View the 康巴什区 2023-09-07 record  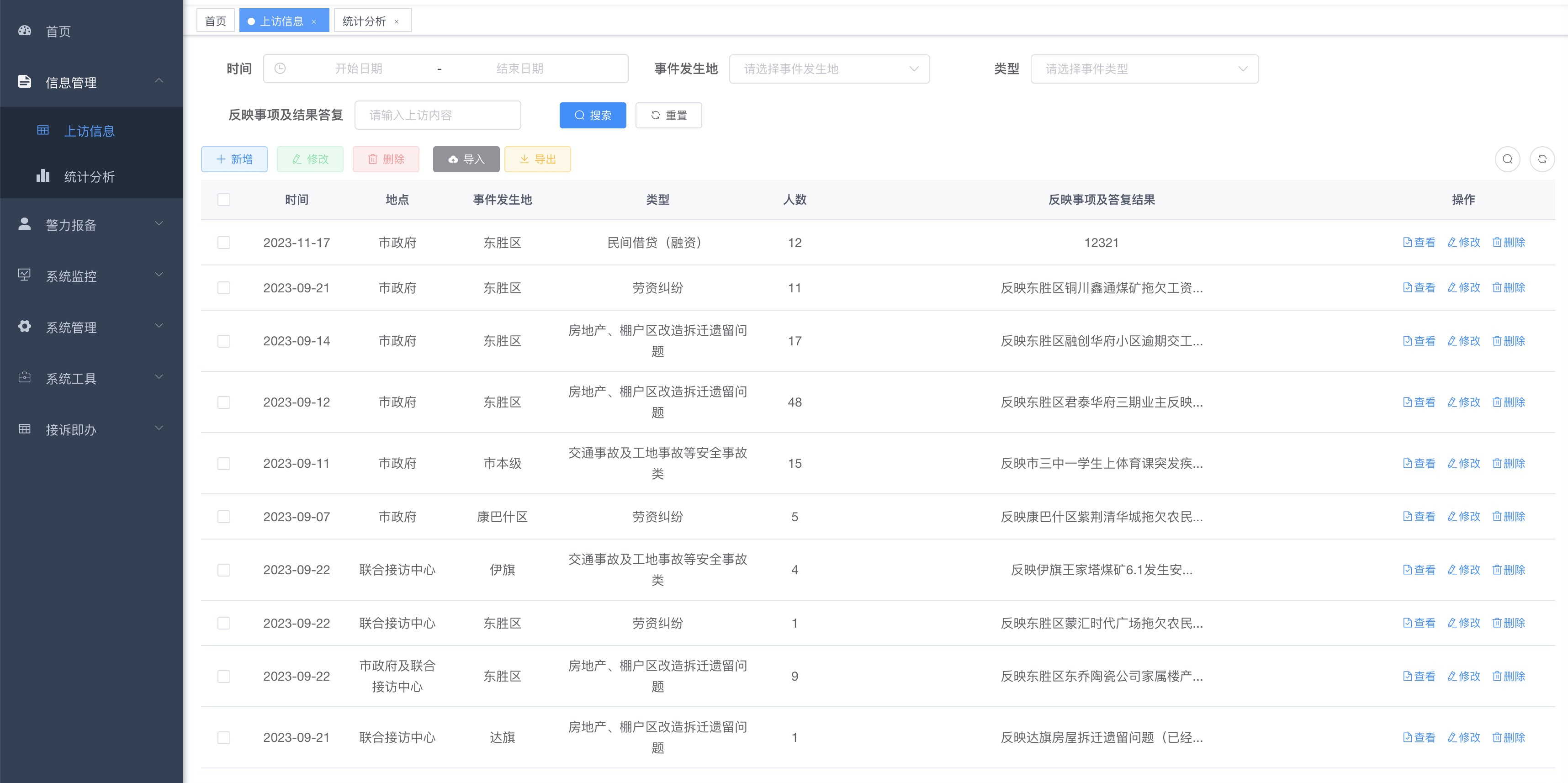(1419, 516)
